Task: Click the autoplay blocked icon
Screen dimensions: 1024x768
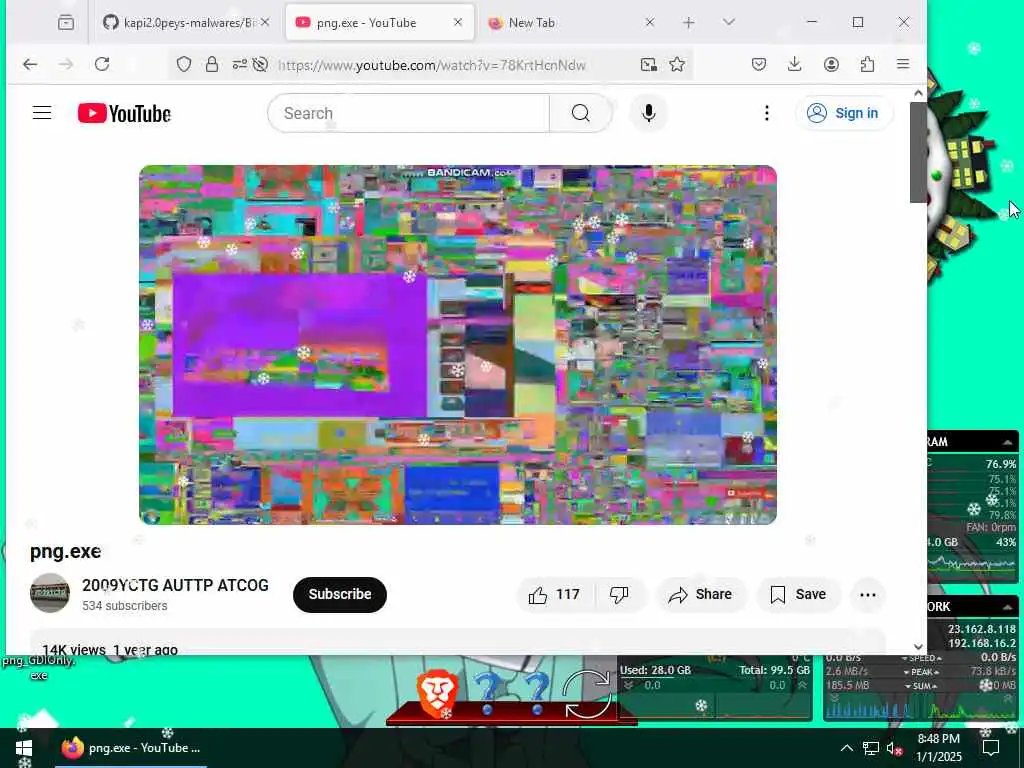Action: (x=260, y=64)
